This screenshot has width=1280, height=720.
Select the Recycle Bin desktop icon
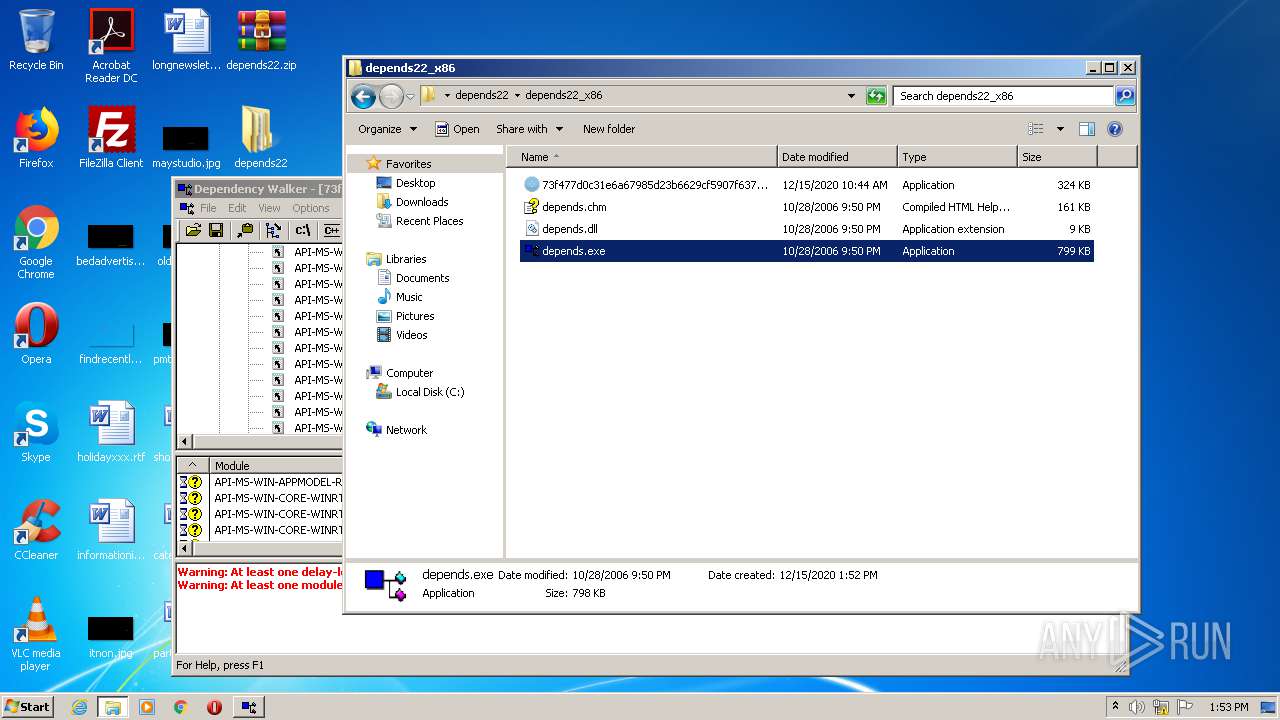click(36, 41)
